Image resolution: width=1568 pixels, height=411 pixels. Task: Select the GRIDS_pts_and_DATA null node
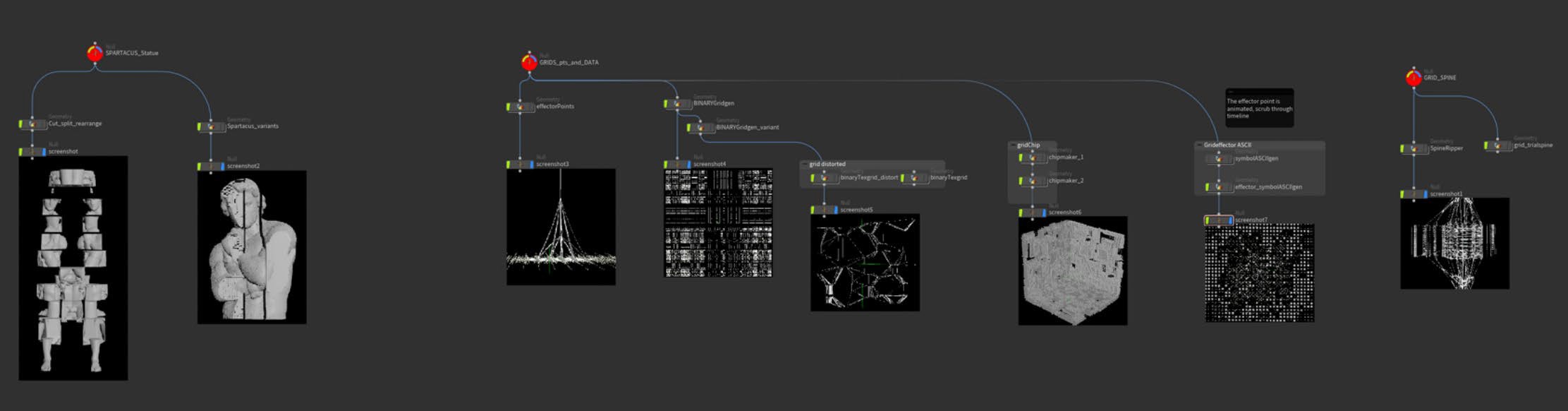tap(529, 62)
